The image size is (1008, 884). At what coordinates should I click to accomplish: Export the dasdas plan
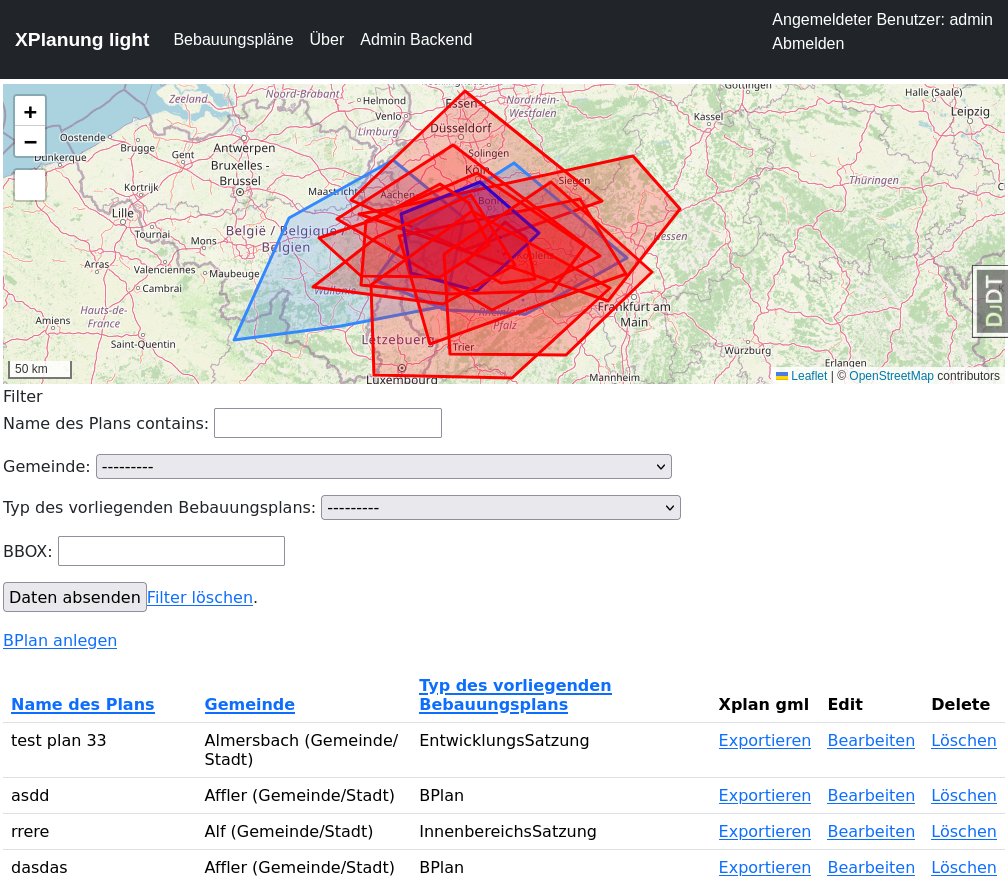(764, 868)
